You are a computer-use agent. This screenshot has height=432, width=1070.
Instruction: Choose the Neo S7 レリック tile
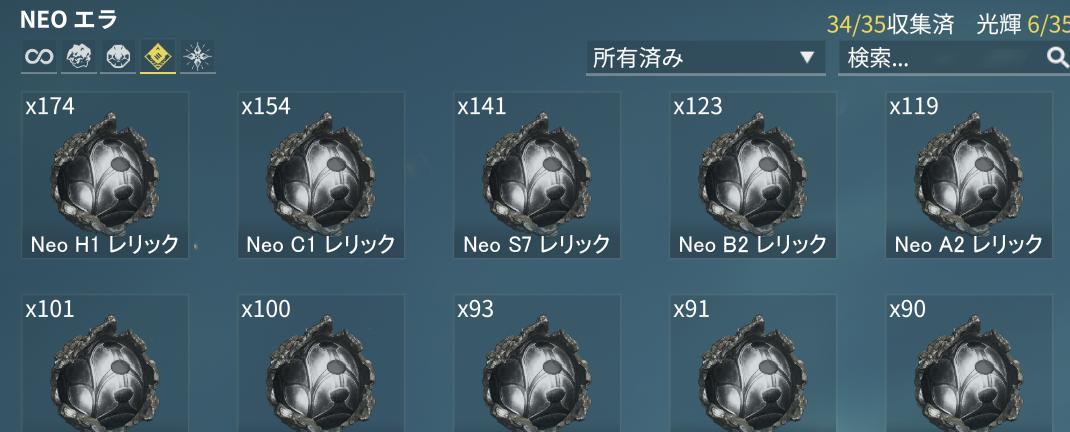tap(537, 175)
